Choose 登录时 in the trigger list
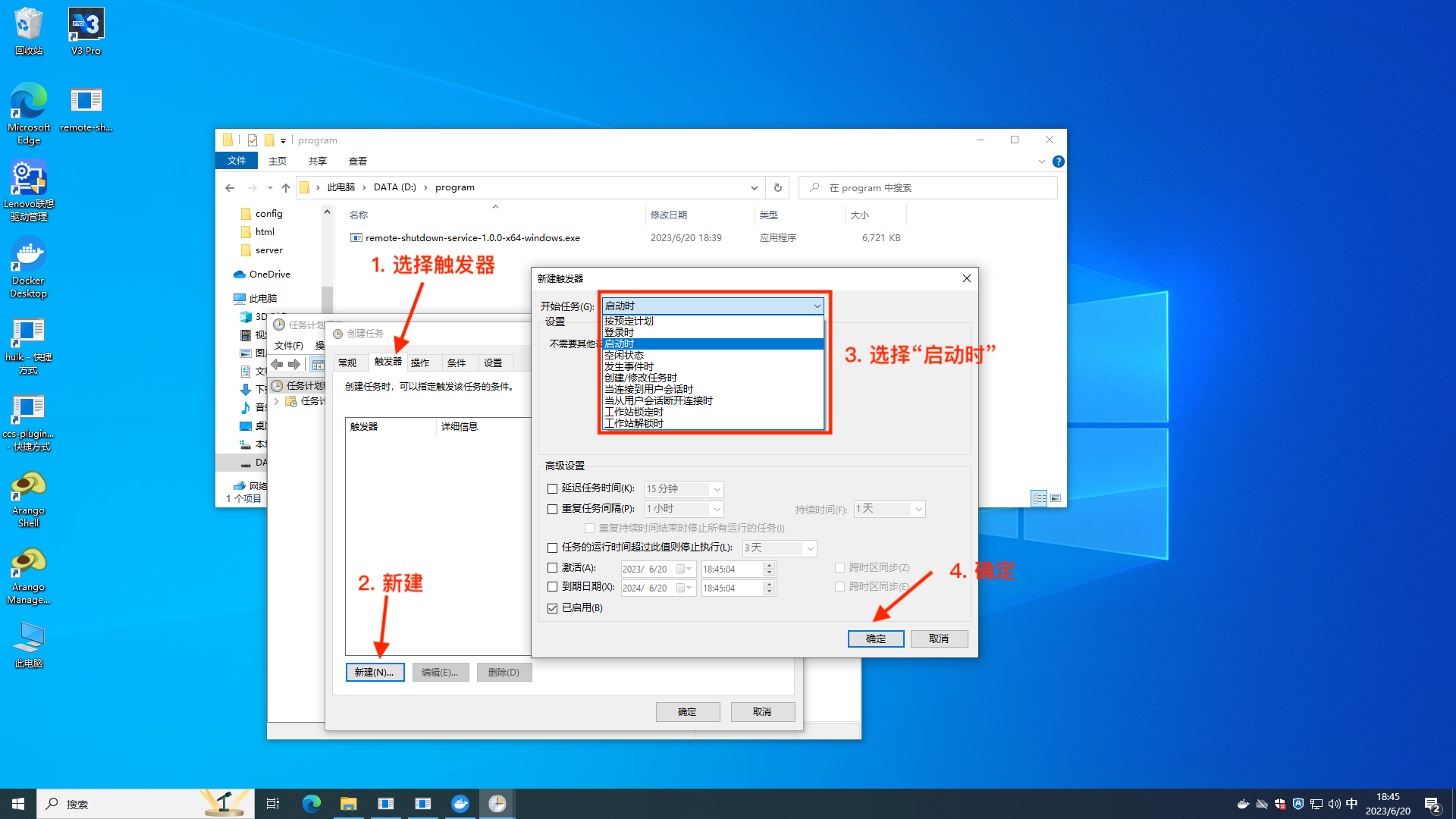 coord(713,332)
